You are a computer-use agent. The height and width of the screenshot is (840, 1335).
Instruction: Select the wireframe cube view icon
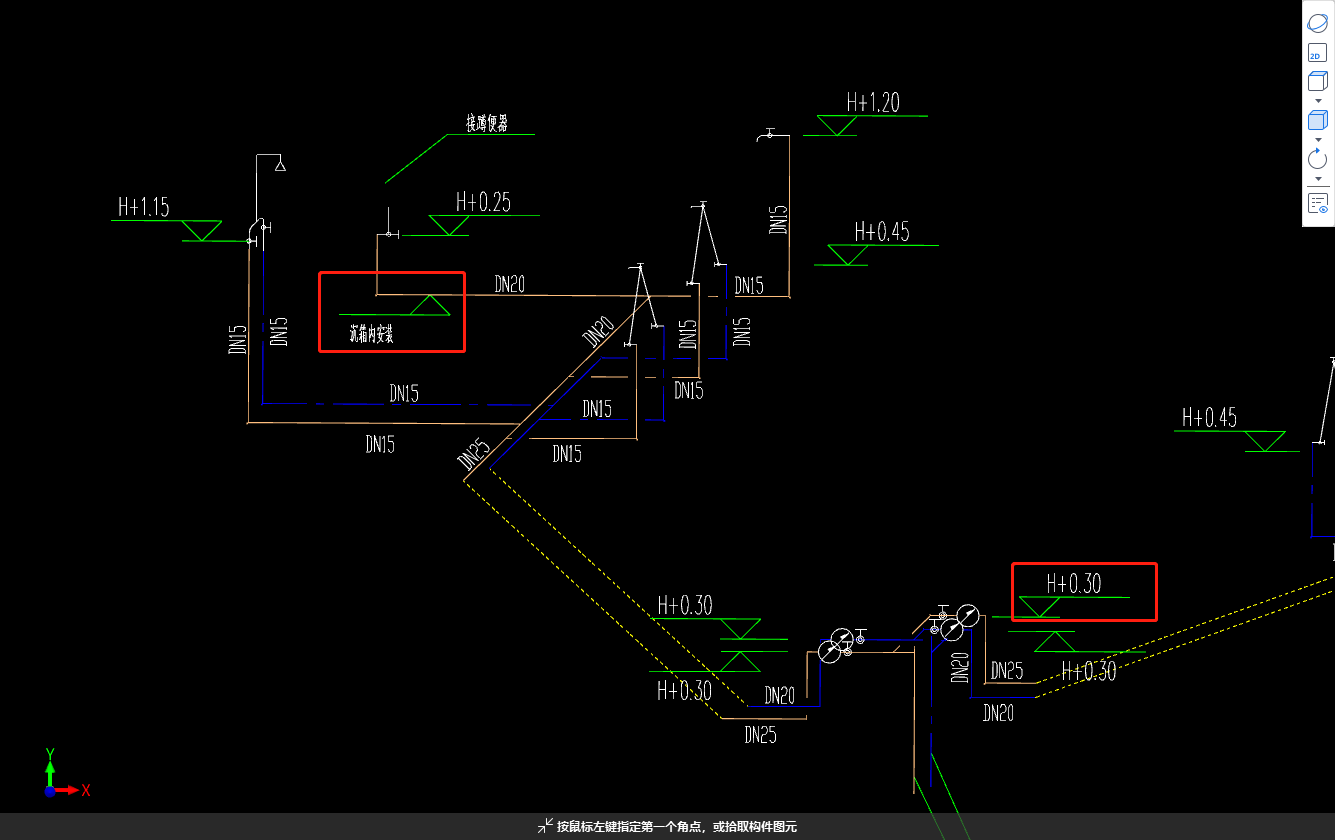[1318, 82]
